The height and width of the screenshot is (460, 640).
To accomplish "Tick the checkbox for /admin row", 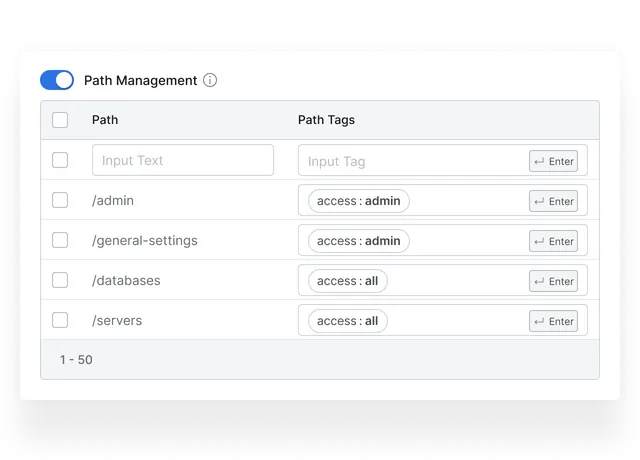I will pos(60,200).
